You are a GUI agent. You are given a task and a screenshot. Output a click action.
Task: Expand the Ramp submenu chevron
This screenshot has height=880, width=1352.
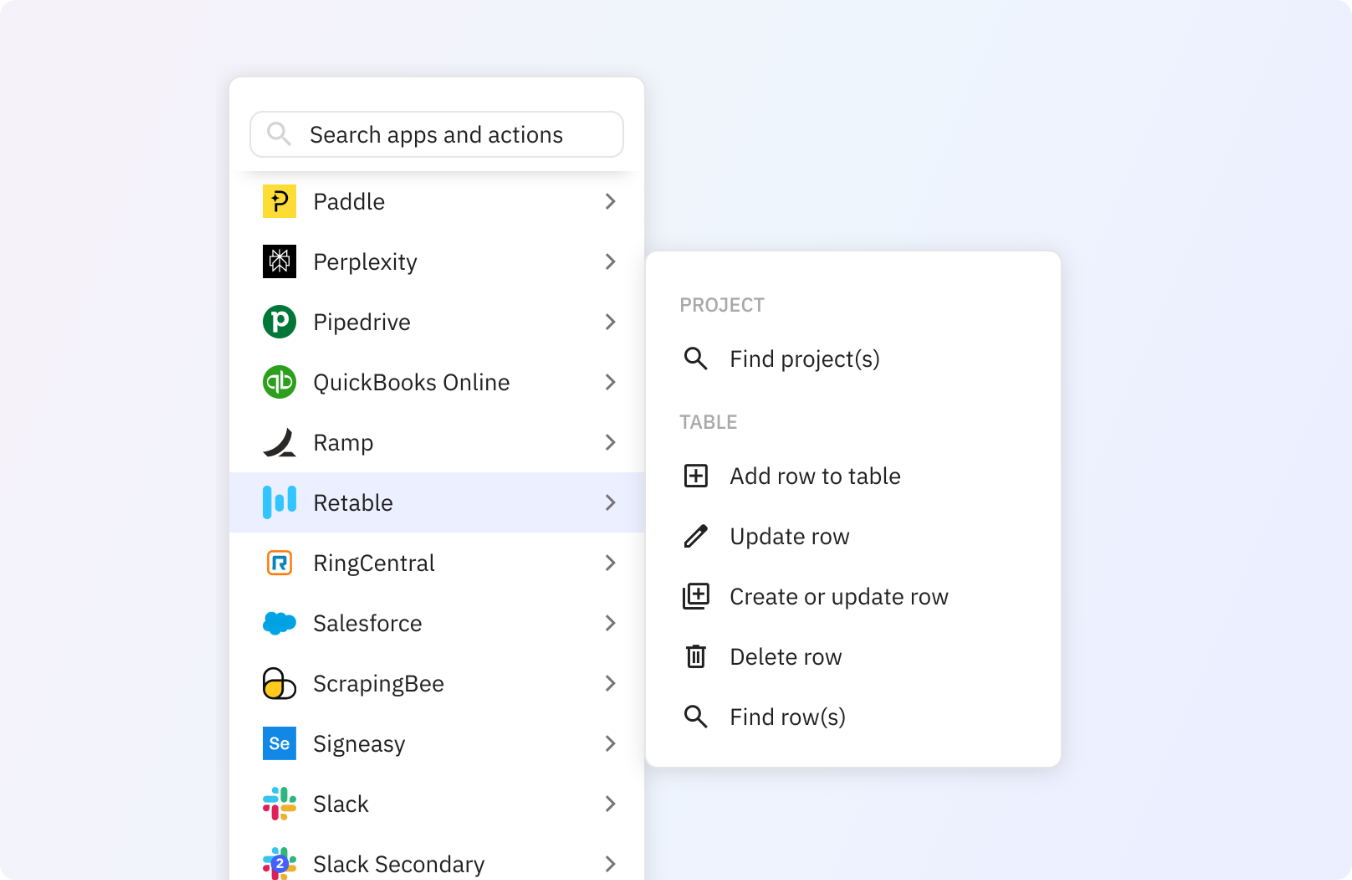click(x=610, y=442)
